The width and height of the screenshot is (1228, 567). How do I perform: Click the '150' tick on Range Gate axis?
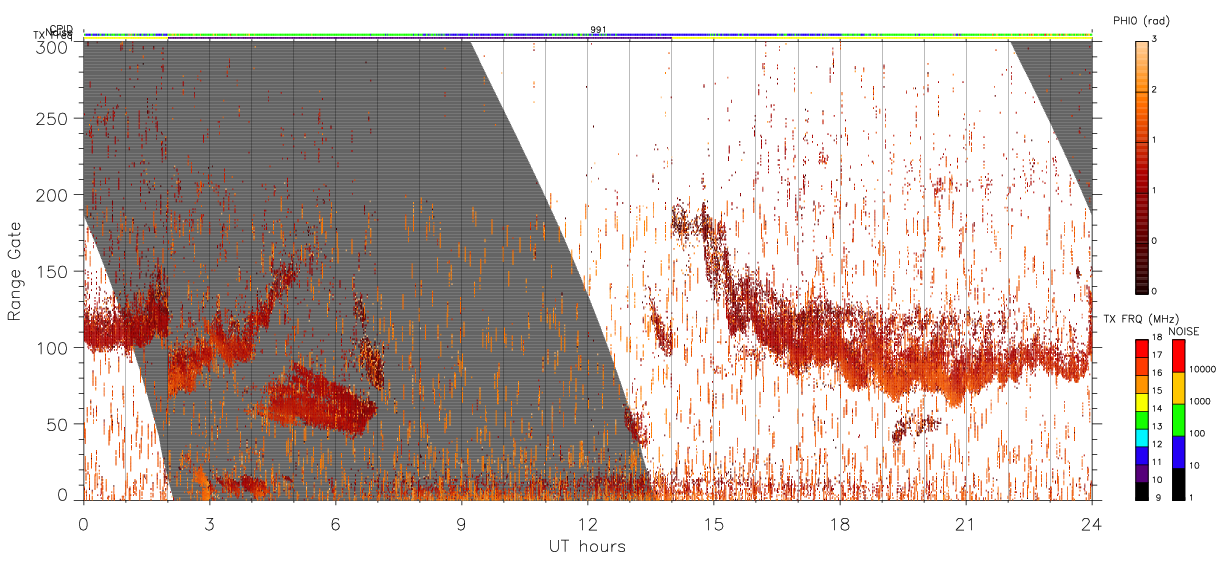tap(54, 271)
